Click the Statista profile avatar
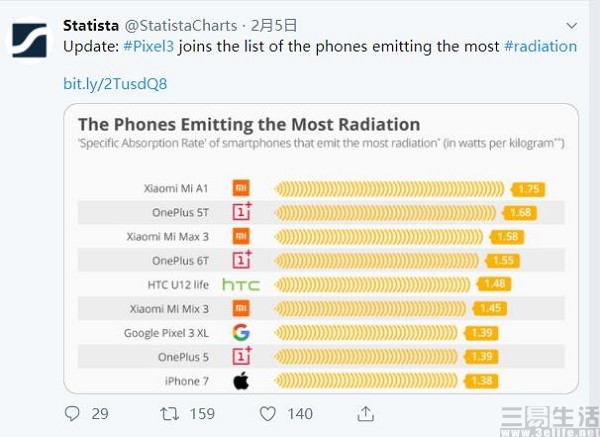 click(30, 37)
